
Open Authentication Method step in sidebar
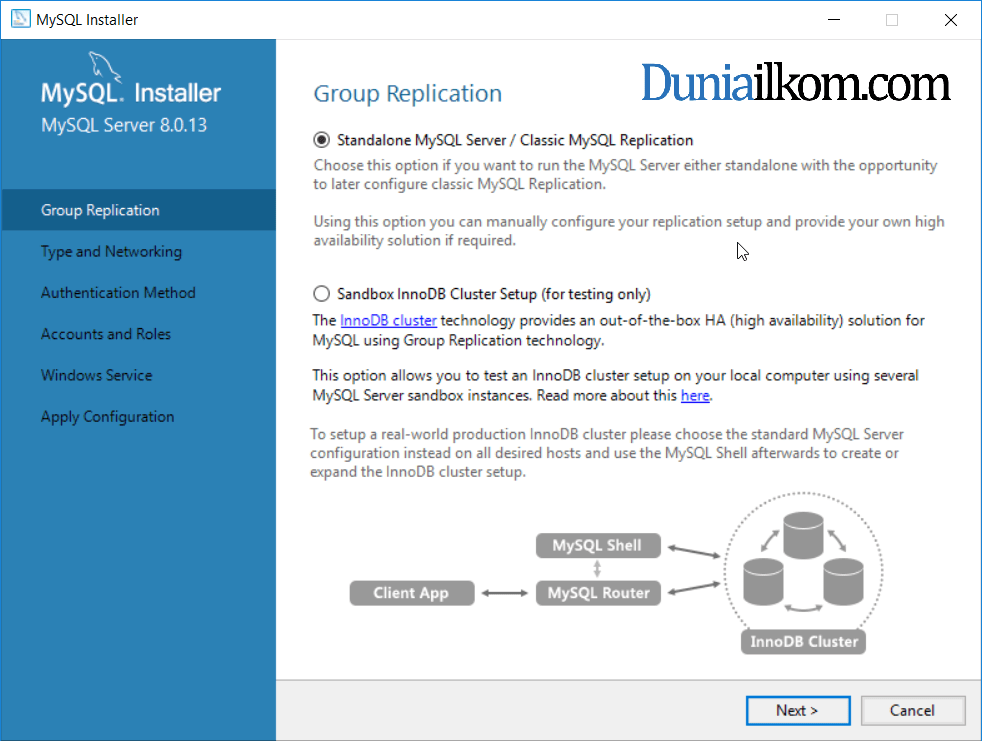(138, 293)
